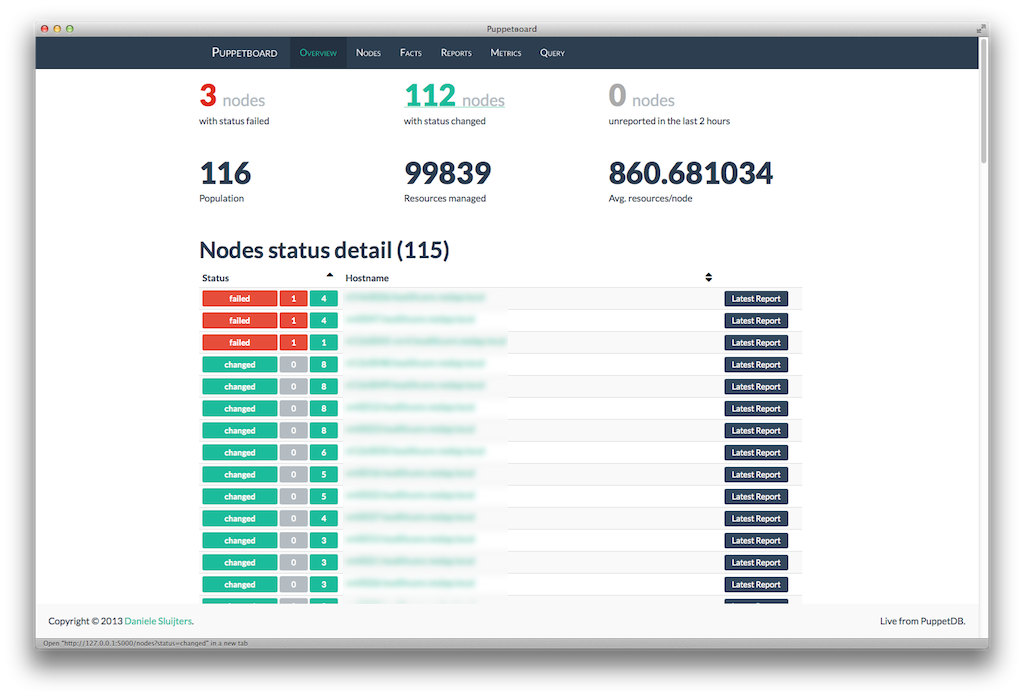
Task: Open the Metrics page
Action: click(x=506, y=53)
